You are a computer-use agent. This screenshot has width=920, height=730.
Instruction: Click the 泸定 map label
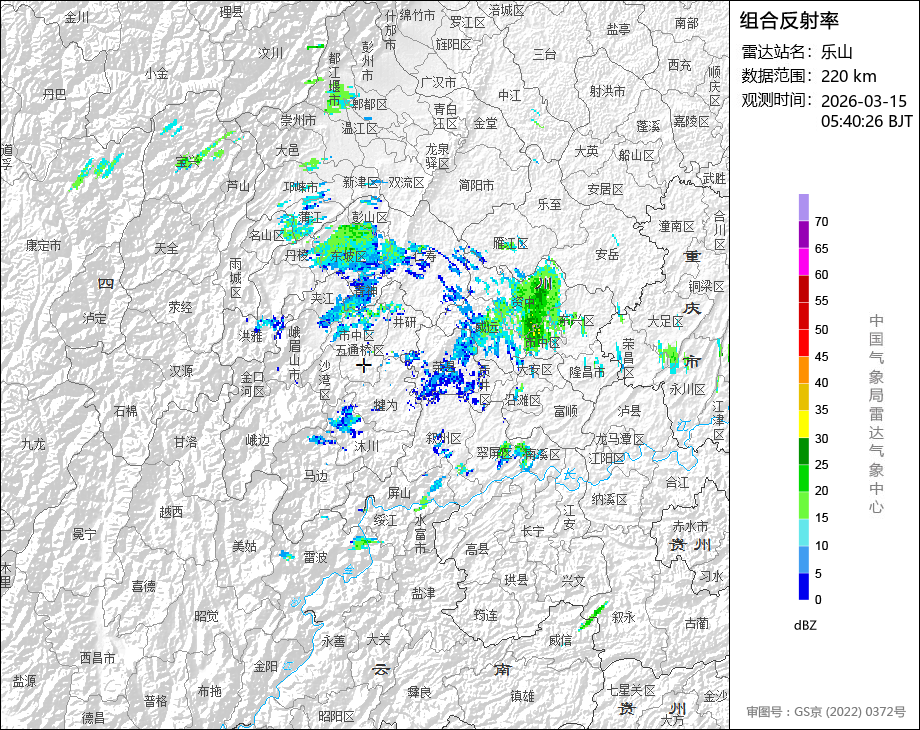(95, 318)
